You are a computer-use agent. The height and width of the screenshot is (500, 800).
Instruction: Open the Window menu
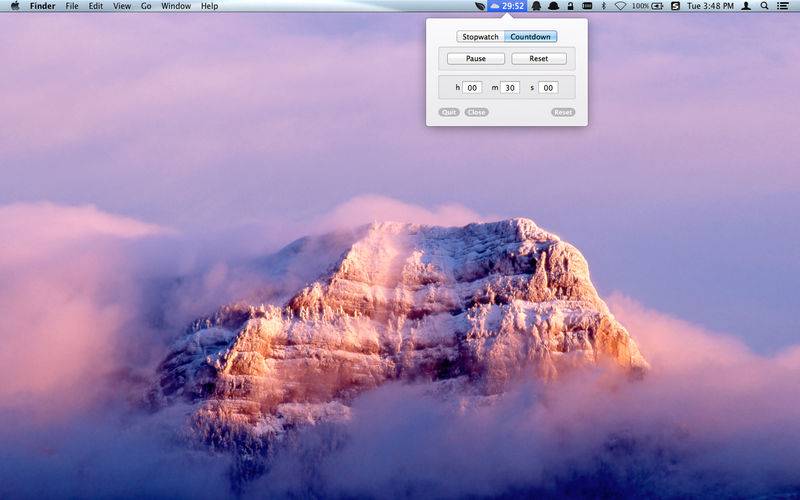pos(176,6)
